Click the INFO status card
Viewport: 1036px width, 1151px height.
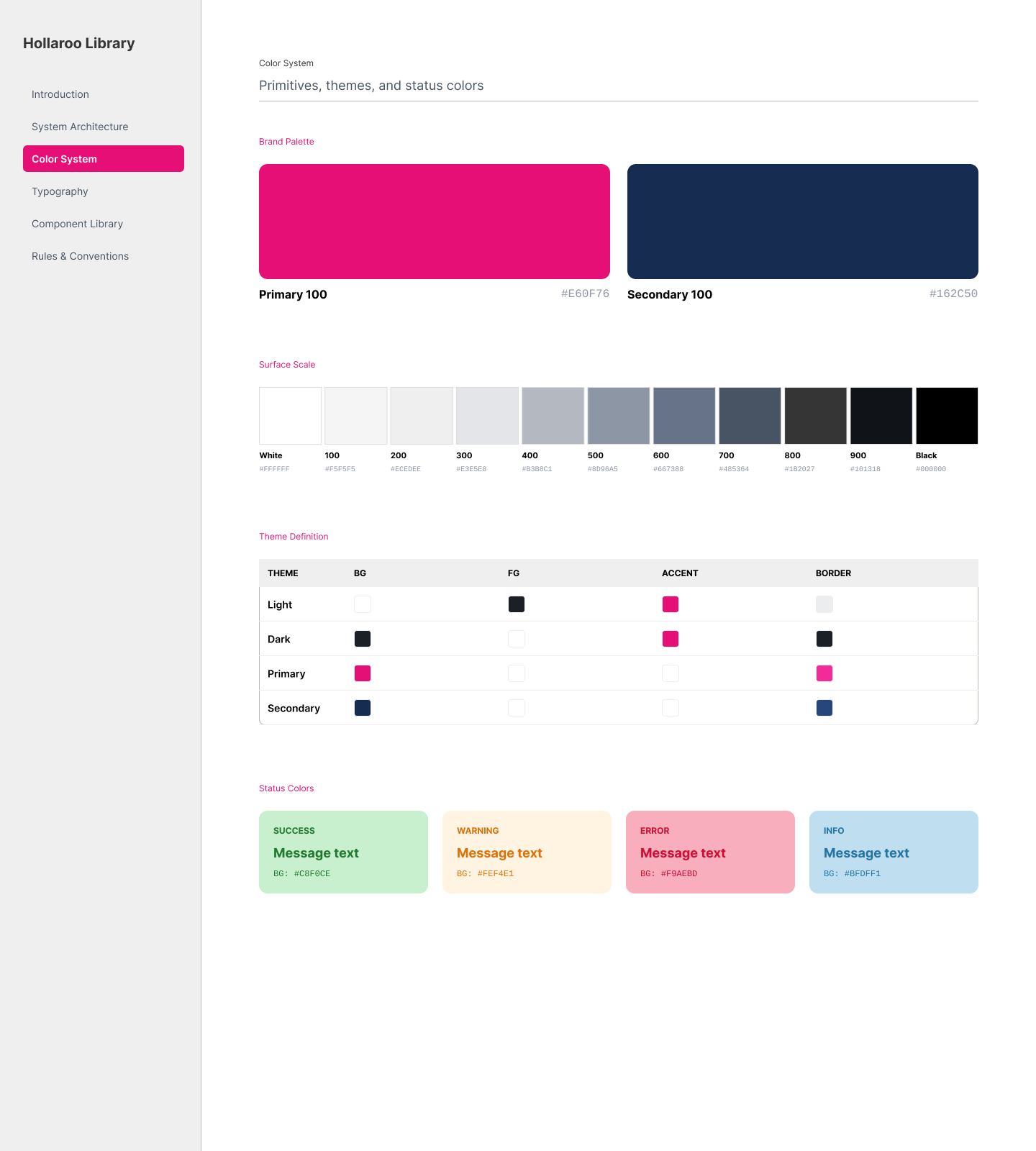pos(894,852)
